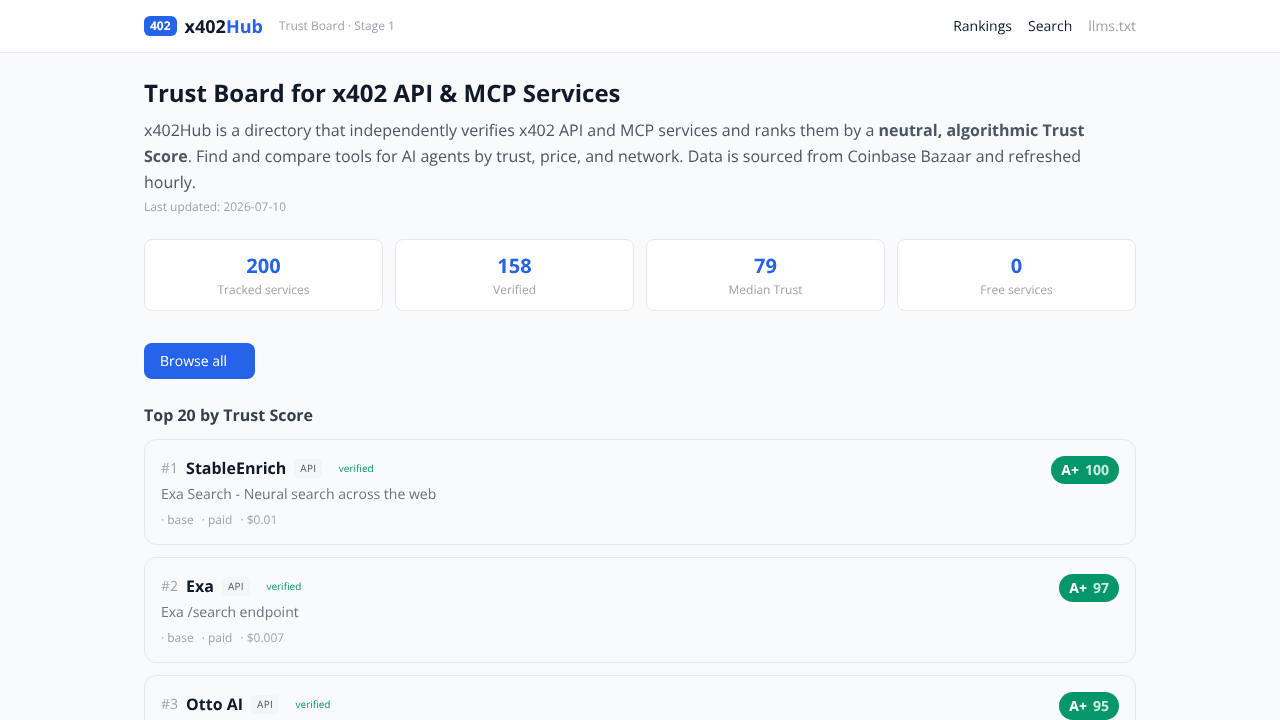Click the $0.01 price text
The width and height of the screenshot is (1280, 720).
pos(259,520)
